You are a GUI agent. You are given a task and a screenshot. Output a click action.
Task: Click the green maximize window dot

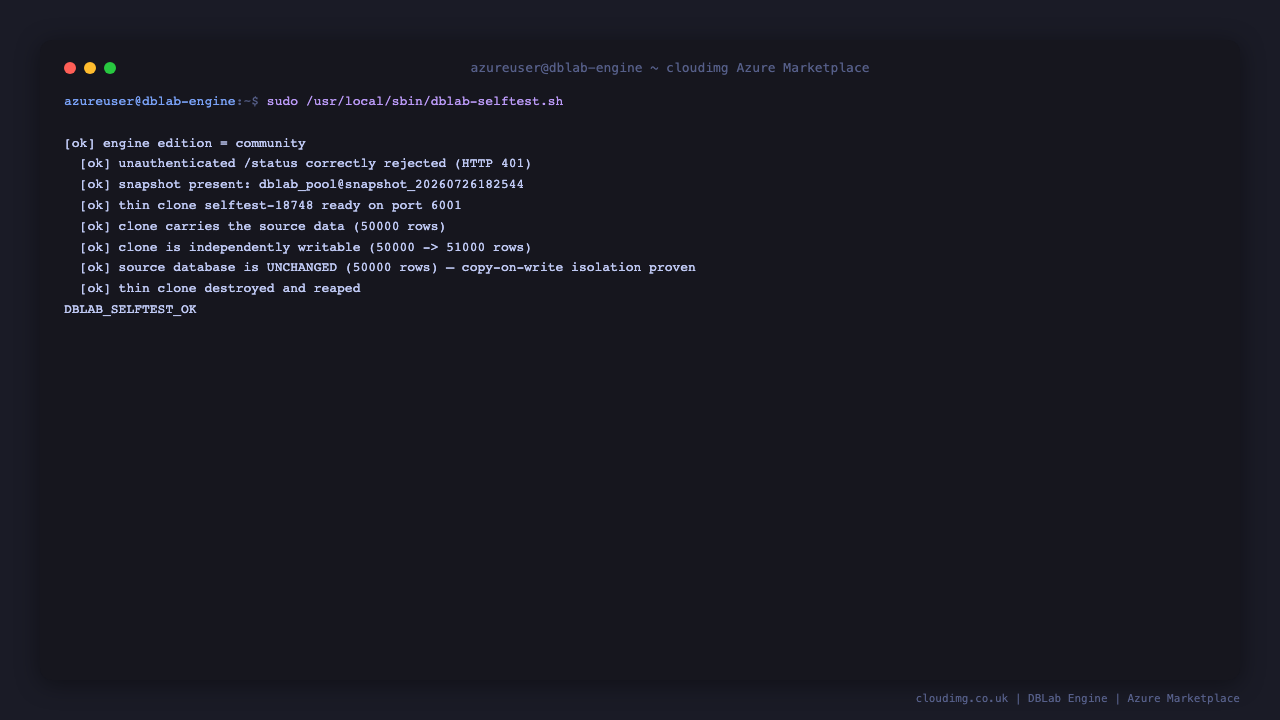click(x=110, y=68)
